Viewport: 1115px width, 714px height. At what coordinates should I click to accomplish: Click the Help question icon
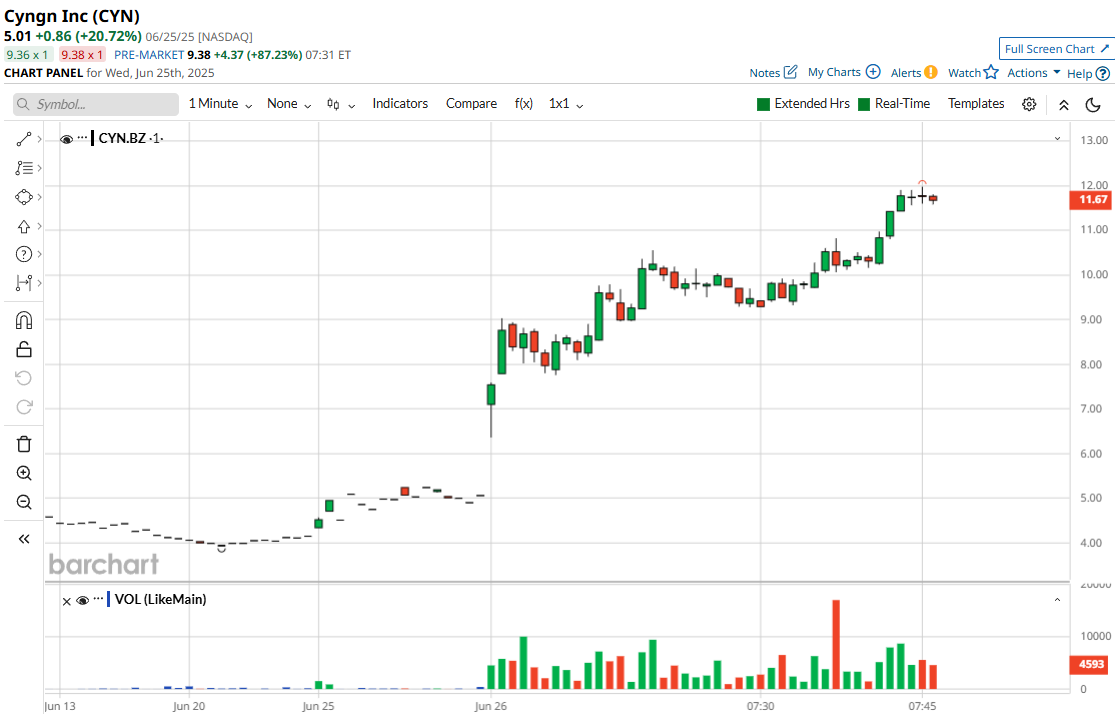[x=1102, y=73]
